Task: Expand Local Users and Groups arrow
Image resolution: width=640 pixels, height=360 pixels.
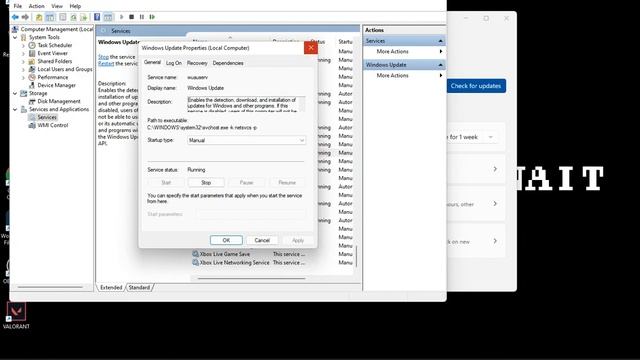Action: [24, 69]
